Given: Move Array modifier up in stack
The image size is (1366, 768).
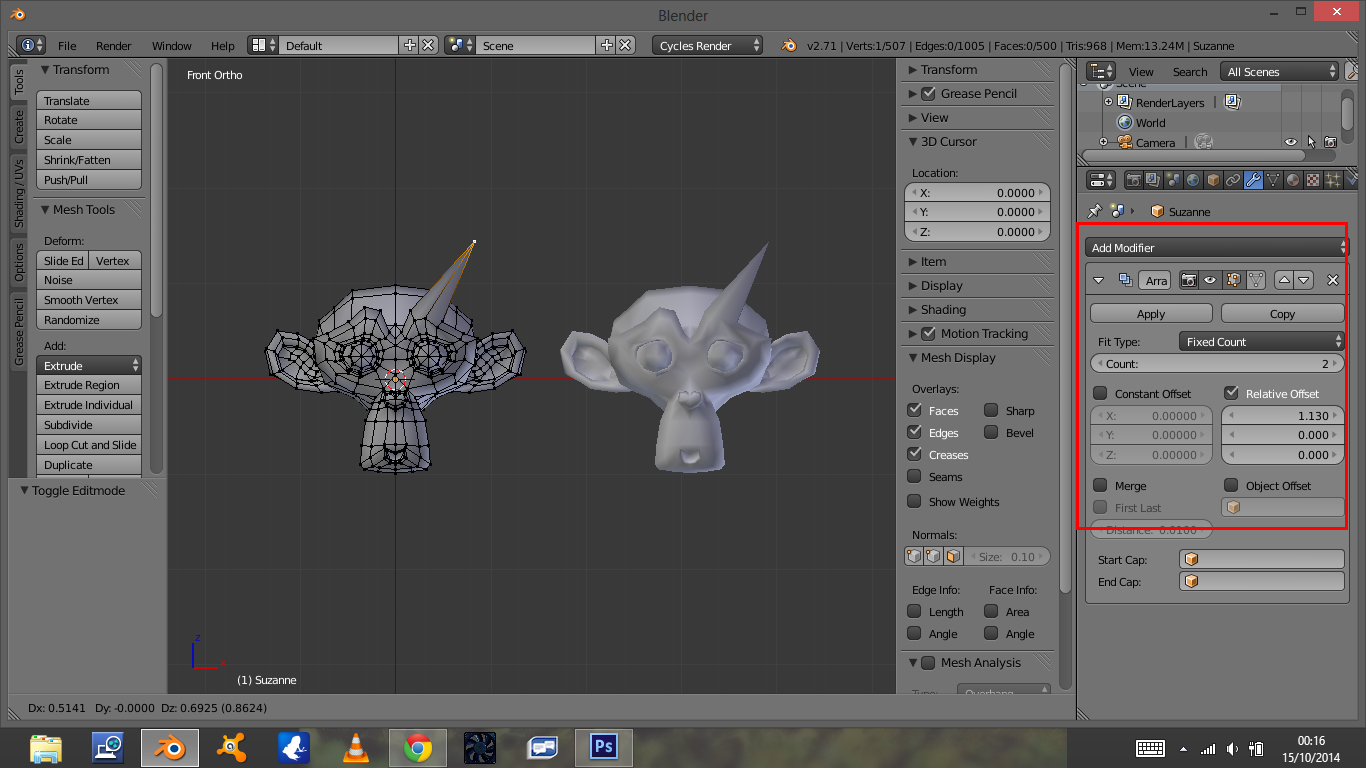Looking at the screenshot, I should tap(1285, 280).
